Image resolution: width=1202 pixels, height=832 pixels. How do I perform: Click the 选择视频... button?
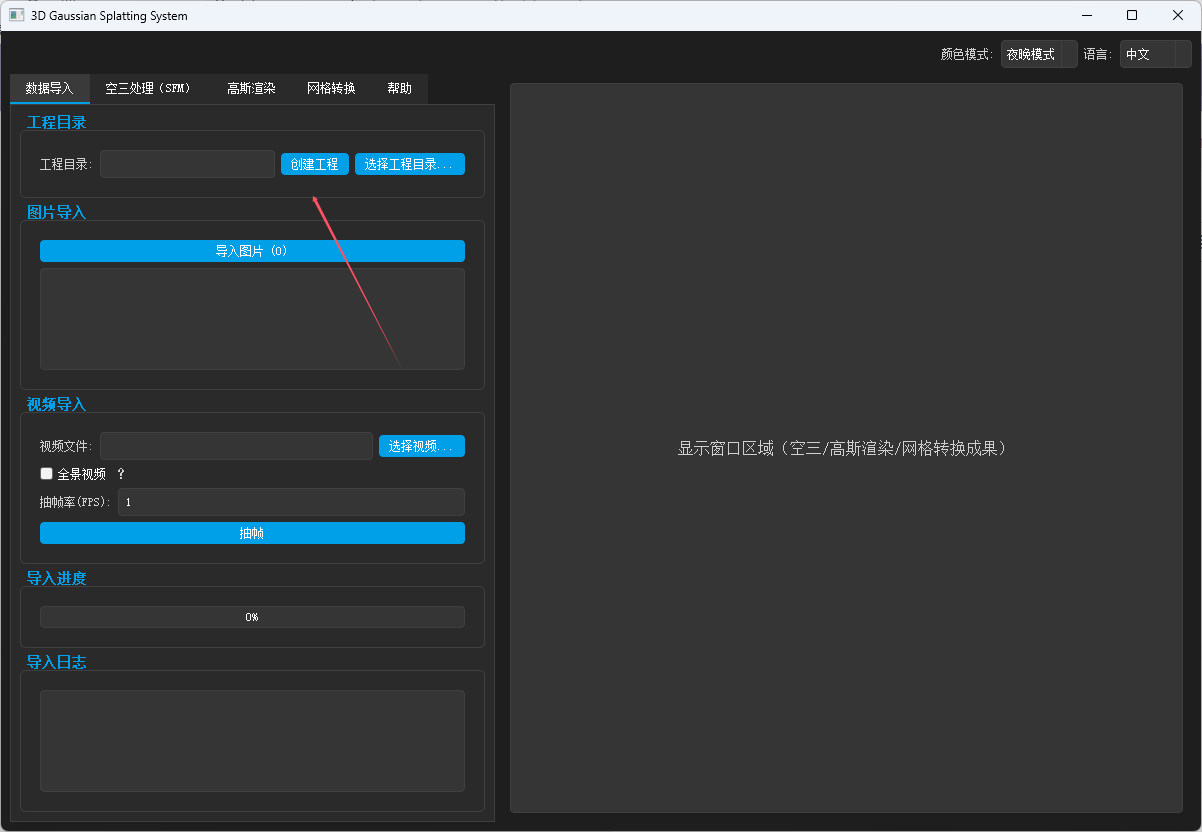(x=422, y=446)
